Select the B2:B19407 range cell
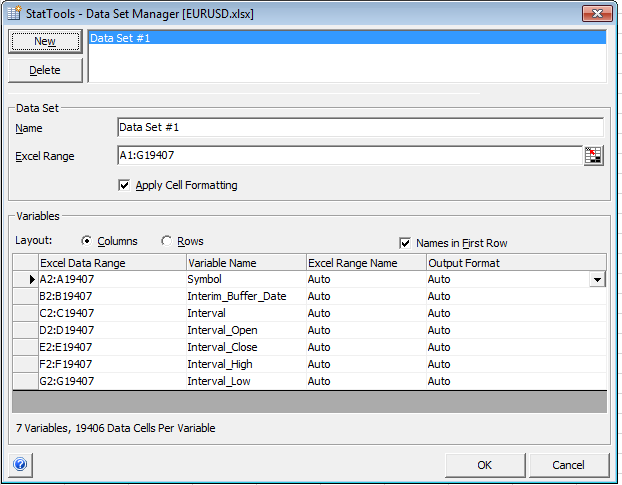This screenshot has width=622, height=485. pos(112,296)
